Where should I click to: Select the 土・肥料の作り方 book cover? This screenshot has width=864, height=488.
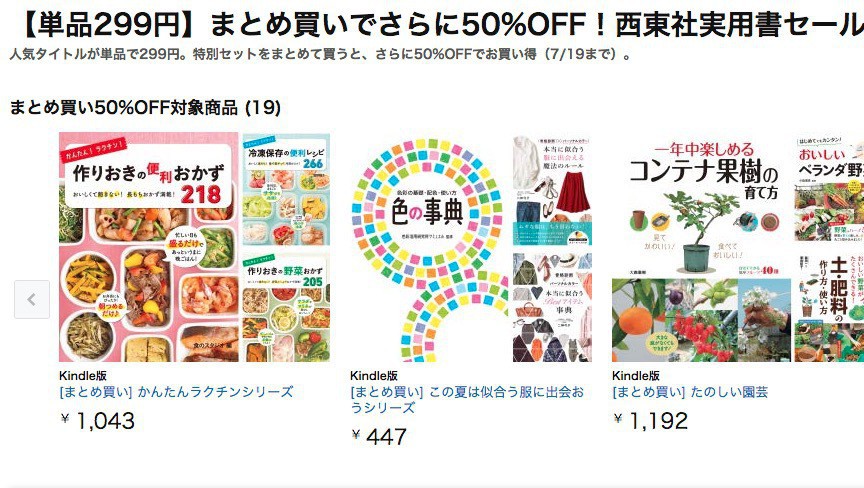pos(829,306)
